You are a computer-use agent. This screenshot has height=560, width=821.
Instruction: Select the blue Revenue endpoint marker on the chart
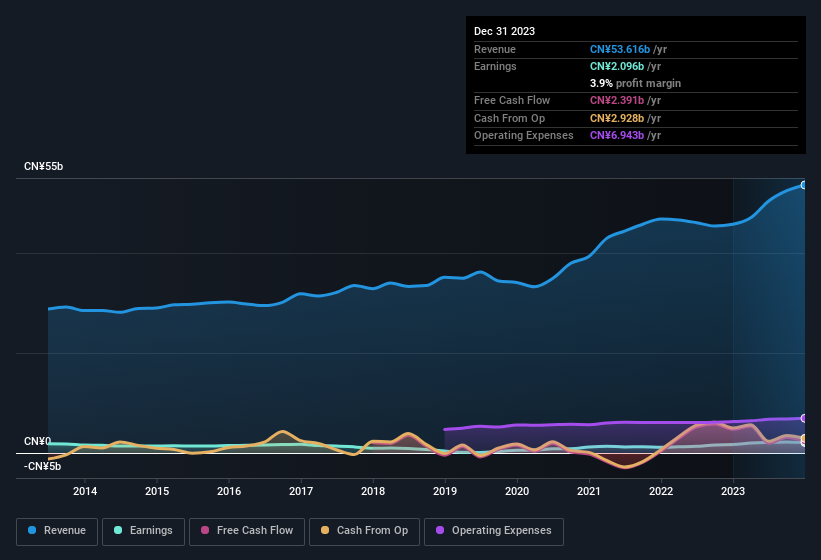click(803, 185)
